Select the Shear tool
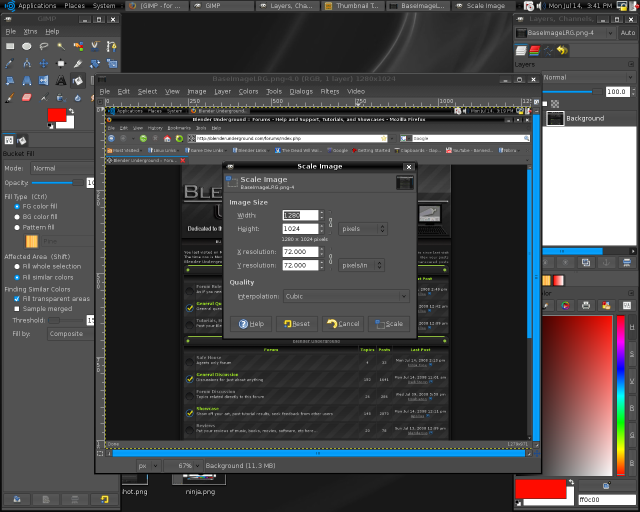 (10, 80)
